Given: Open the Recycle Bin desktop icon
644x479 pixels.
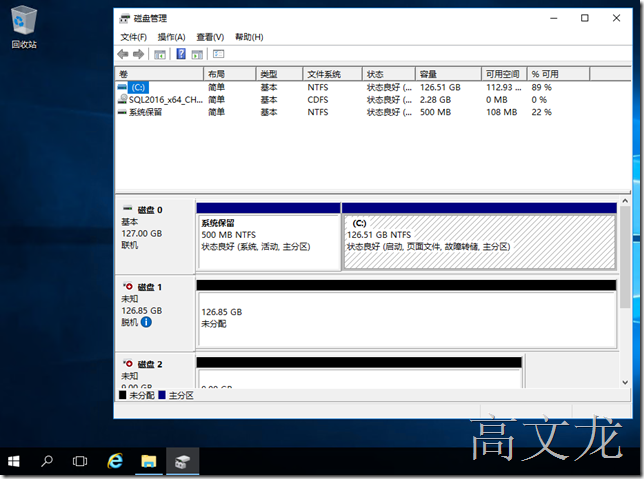Looking at the screenshot, I should click(x=24, y=28).
